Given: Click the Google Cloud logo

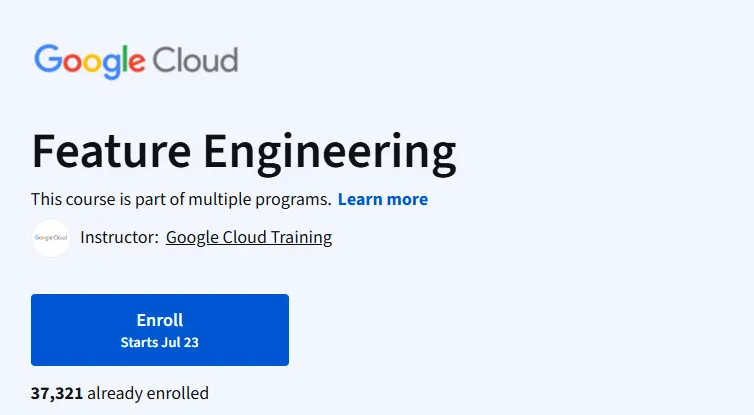Looking at the screenshot, I should click(136, 62).
